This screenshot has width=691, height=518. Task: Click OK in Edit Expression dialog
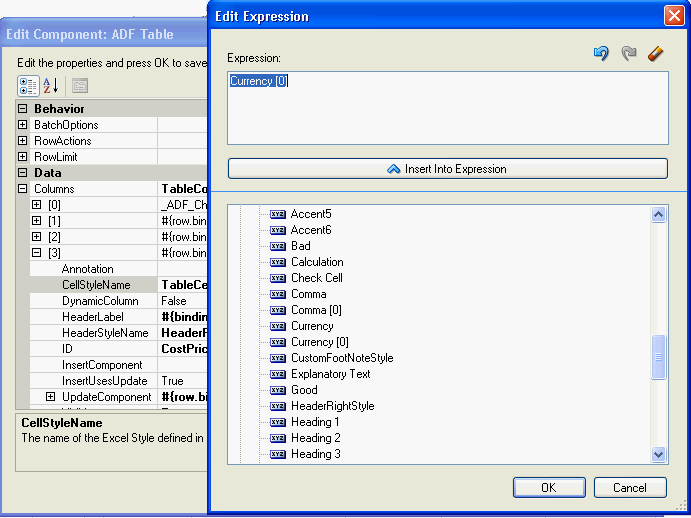(549, 488)
